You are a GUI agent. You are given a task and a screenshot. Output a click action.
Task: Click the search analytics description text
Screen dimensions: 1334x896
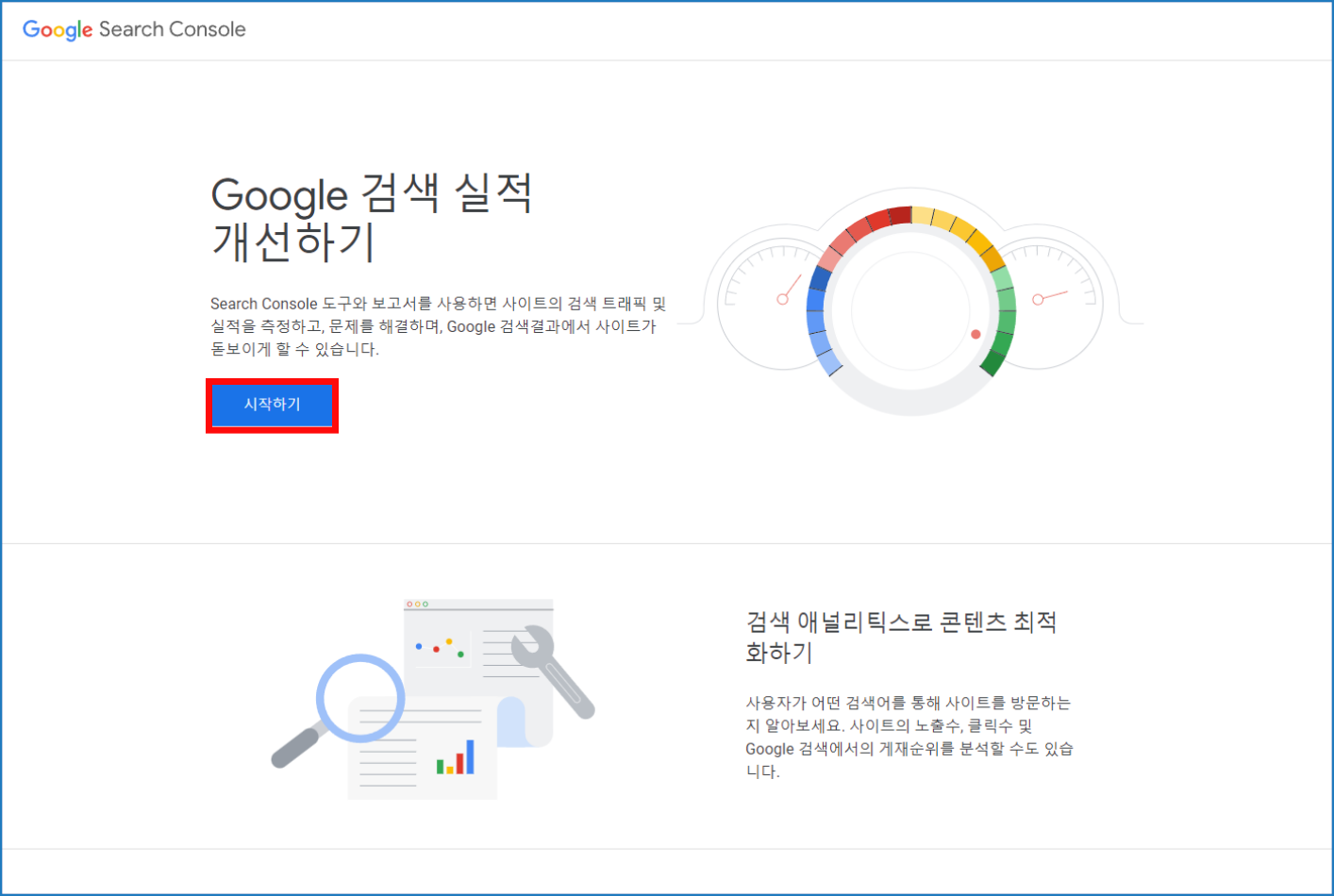909,737
